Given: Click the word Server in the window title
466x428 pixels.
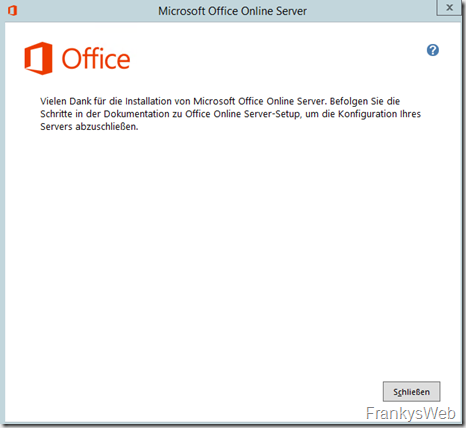Looking at the screenshot, I should coord(292,11).
